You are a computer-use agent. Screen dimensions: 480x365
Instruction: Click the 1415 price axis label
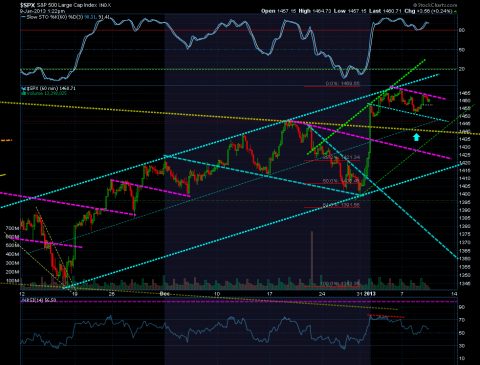[465, 171]
